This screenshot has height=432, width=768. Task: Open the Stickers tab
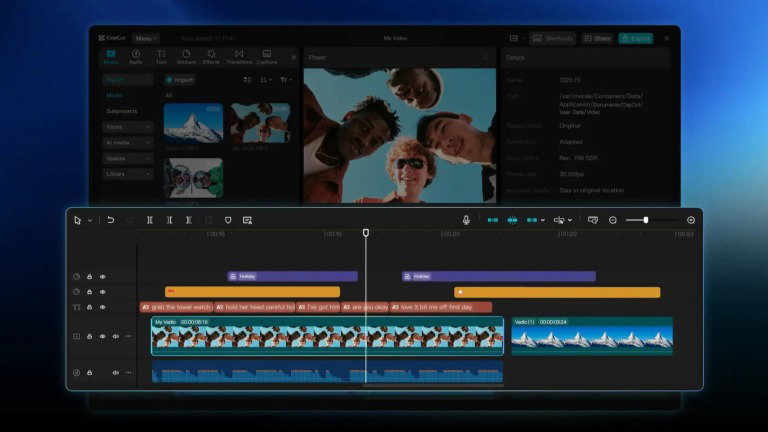point(186,57)
